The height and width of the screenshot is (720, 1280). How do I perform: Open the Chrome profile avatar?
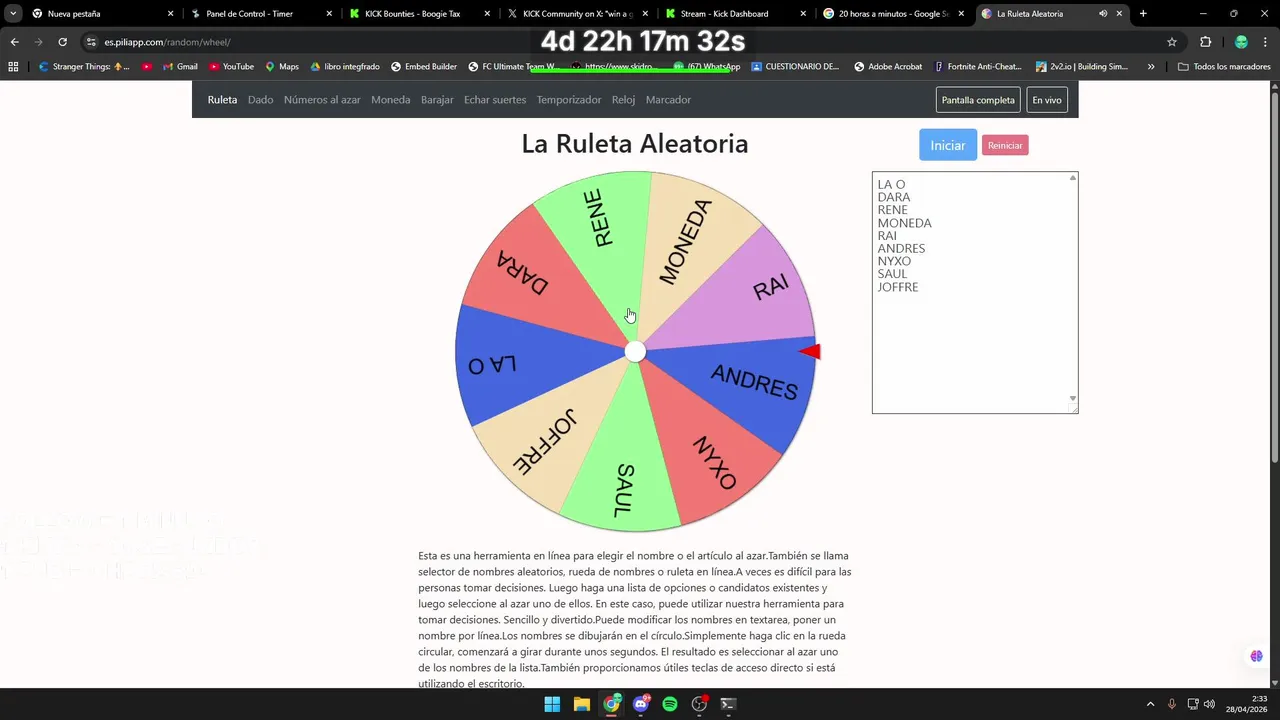tap(1241, 42)
